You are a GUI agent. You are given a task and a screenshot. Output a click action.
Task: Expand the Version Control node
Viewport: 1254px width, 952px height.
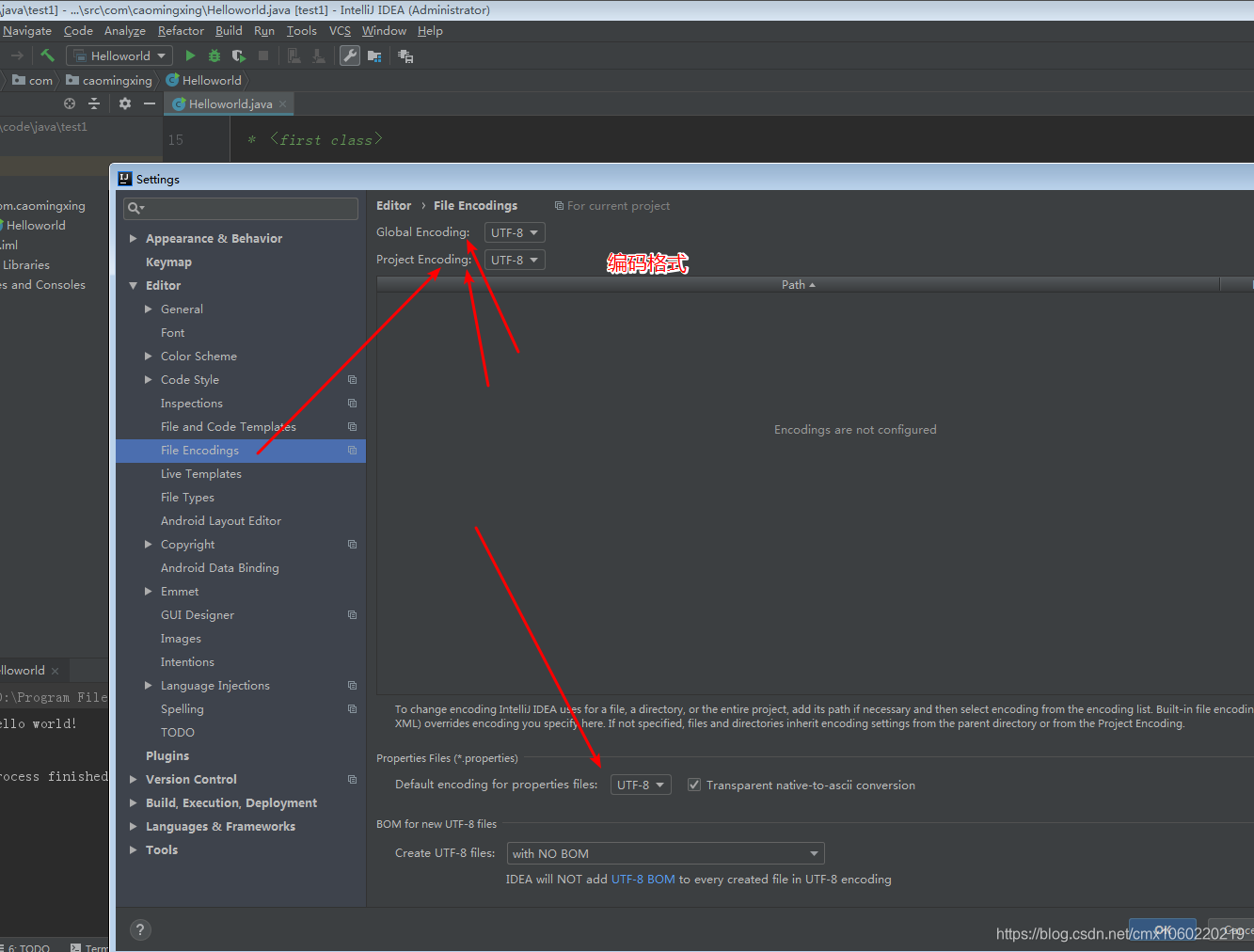134,780
